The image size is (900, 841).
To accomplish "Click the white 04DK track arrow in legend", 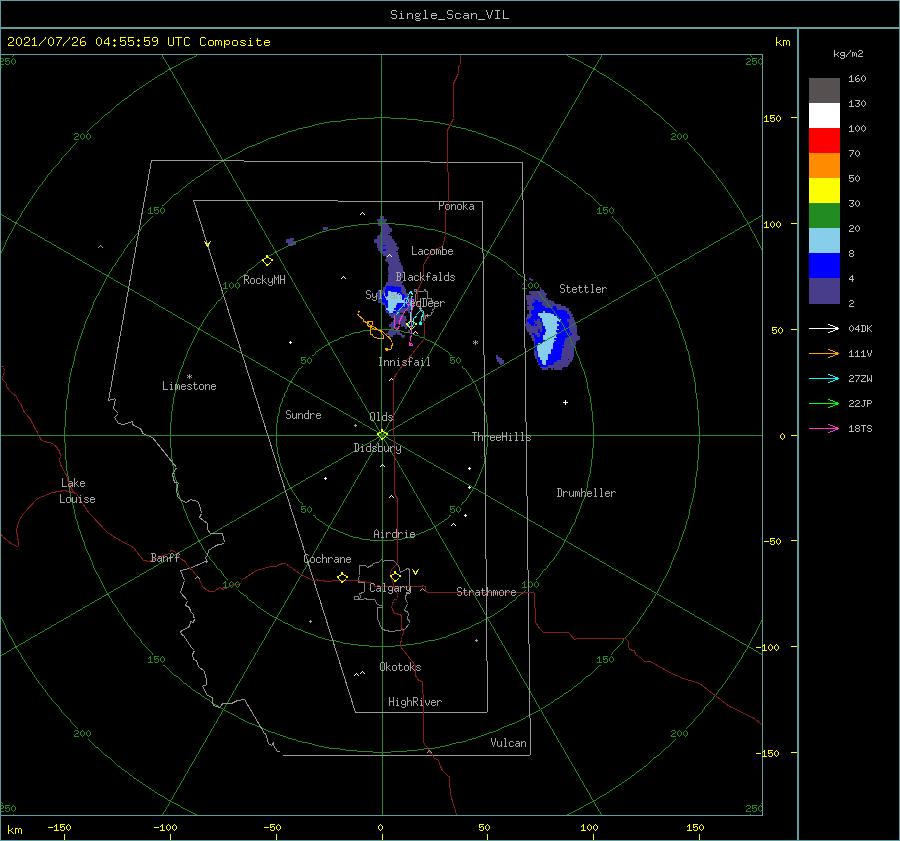I will (x=824, y=328).
